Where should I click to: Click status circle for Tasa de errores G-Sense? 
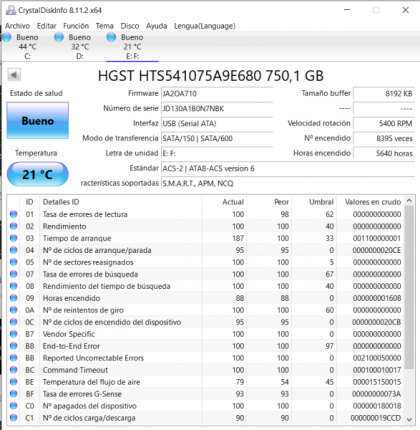[x=14, y=394]
